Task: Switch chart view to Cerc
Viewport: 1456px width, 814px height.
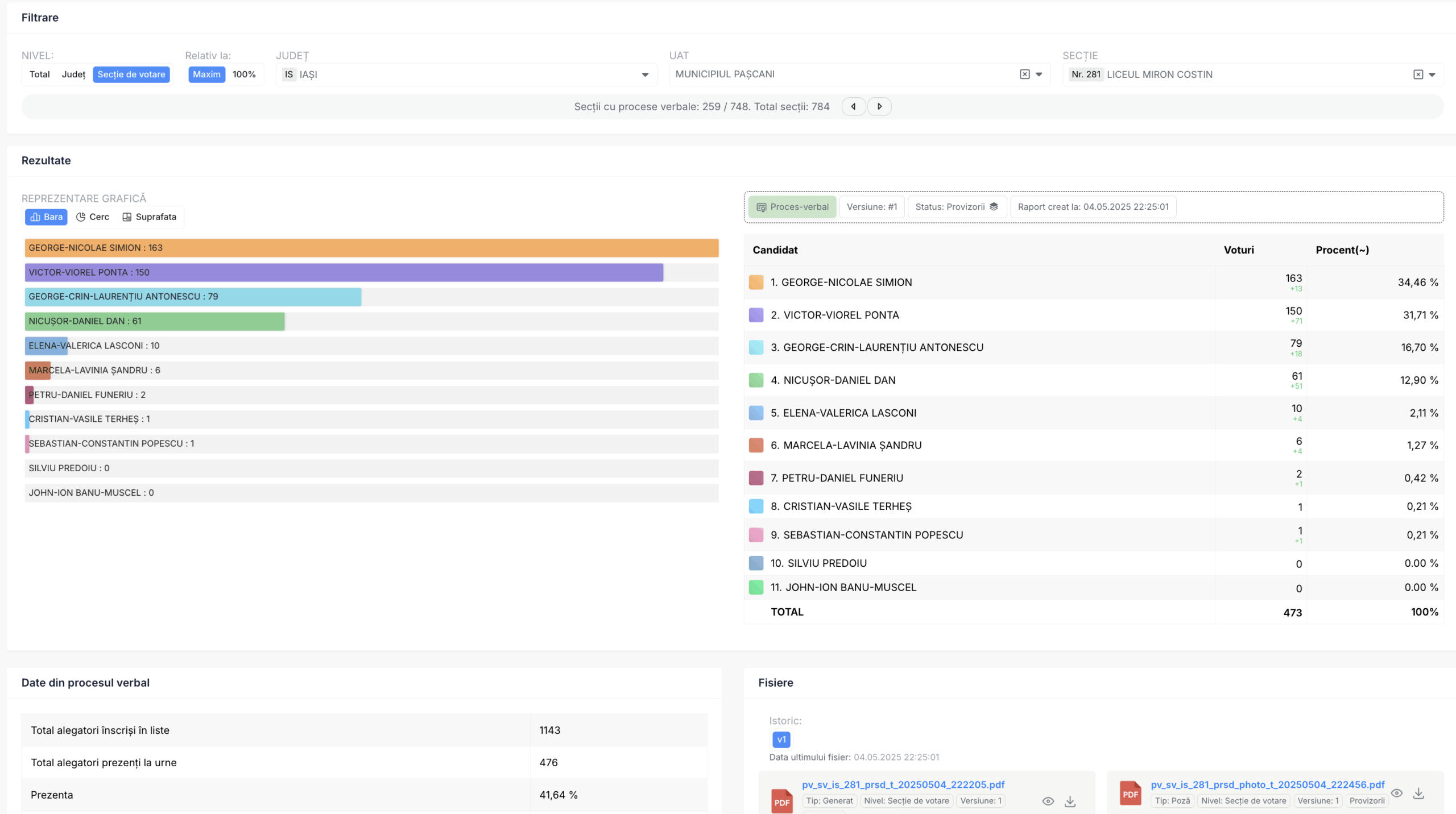Action: pos(93,217)
